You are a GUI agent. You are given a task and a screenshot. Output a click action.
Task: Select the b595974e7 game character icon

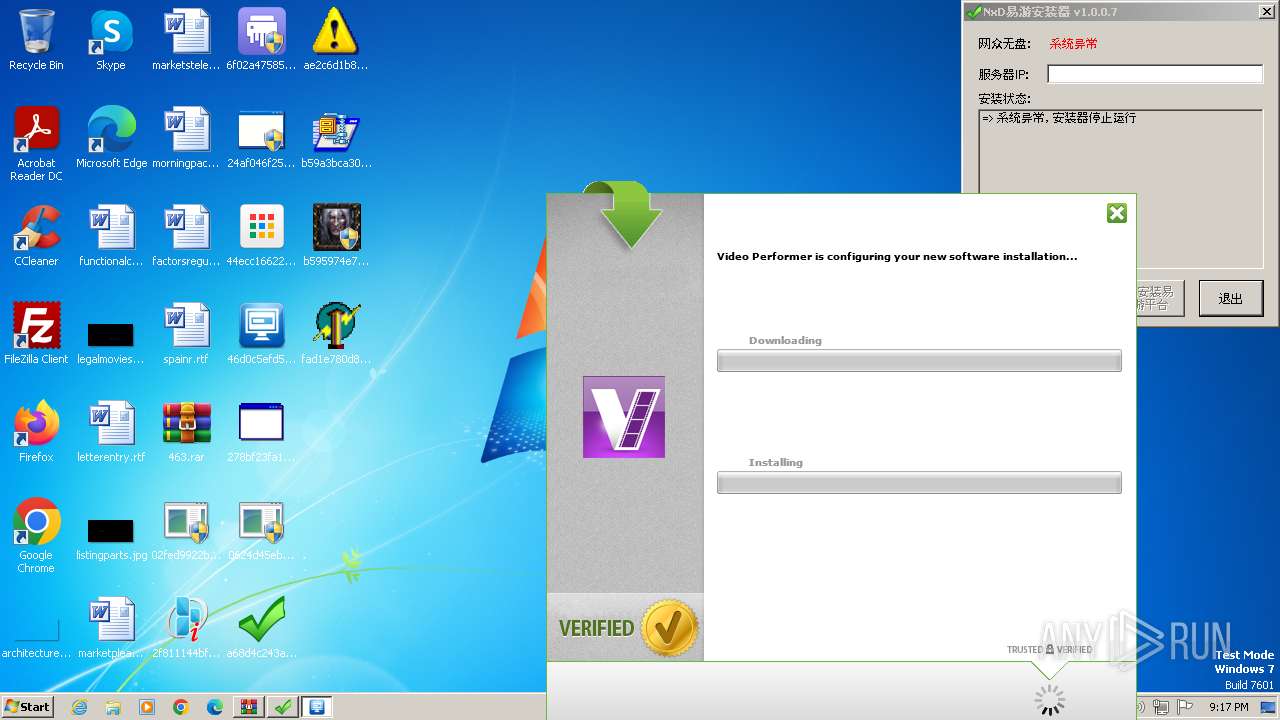(336, 236)
